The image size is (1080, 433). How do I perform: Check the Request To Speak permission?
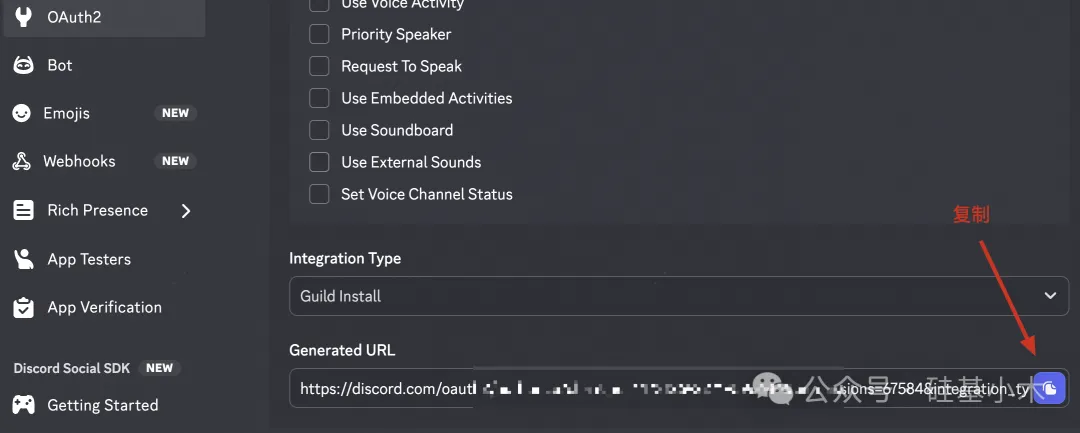point(319,66)
